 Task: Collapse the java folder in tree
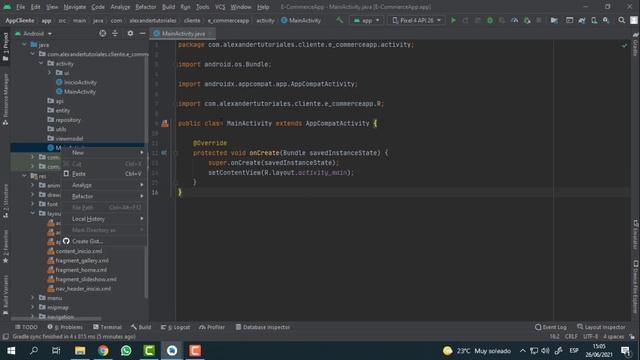[x=24, y=44]
